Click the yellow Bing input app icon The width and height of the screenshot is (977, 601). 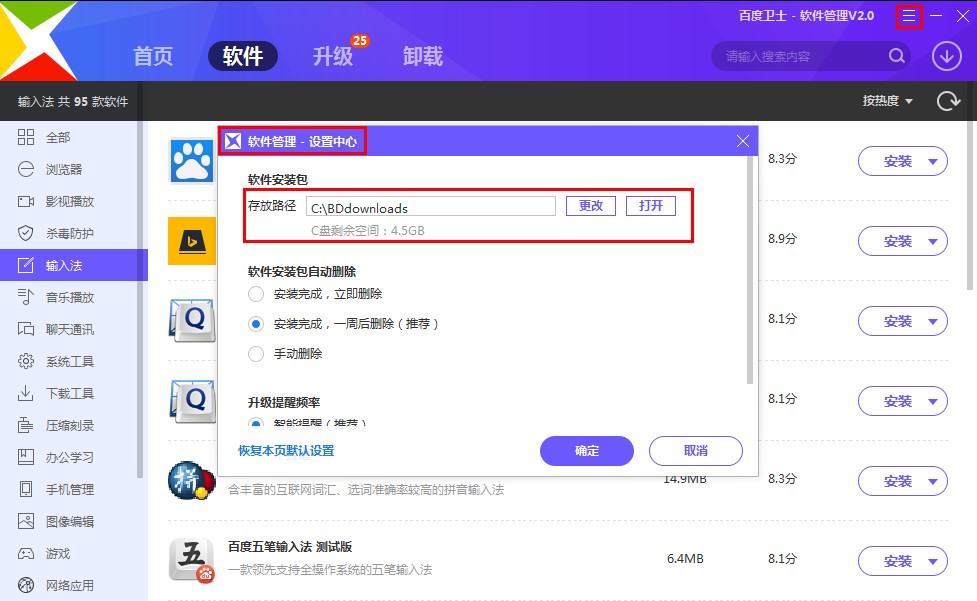(192, 241)
